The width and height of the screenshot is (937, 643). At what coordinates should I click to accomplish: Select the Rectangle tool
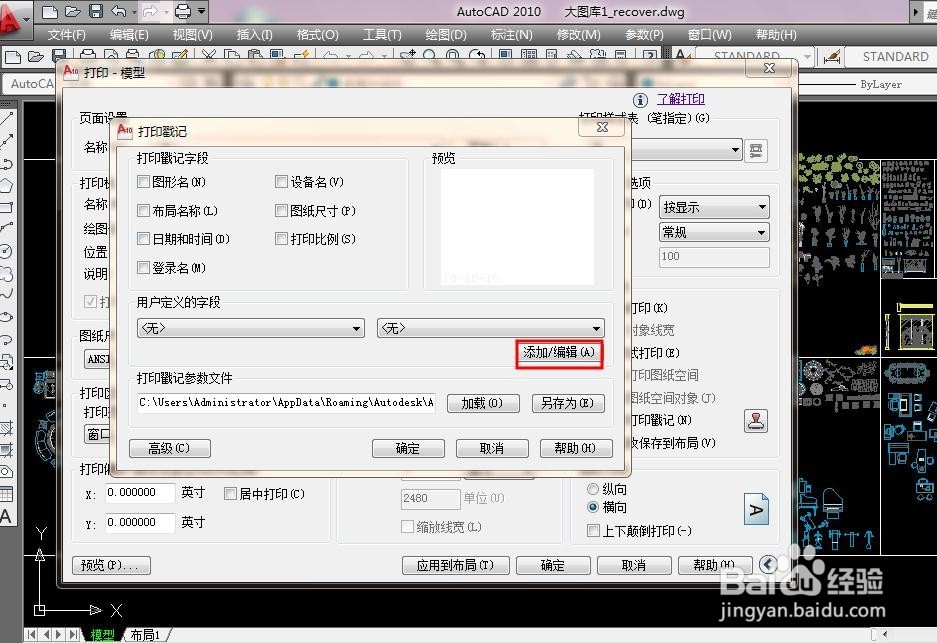coord(7,207)
